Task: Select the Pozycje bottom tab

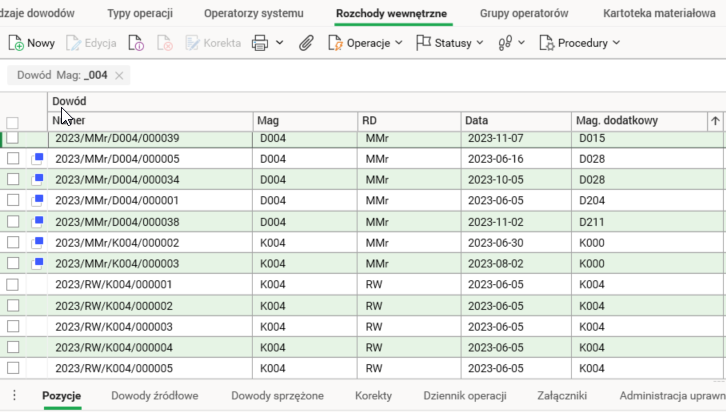Action: 62,396
